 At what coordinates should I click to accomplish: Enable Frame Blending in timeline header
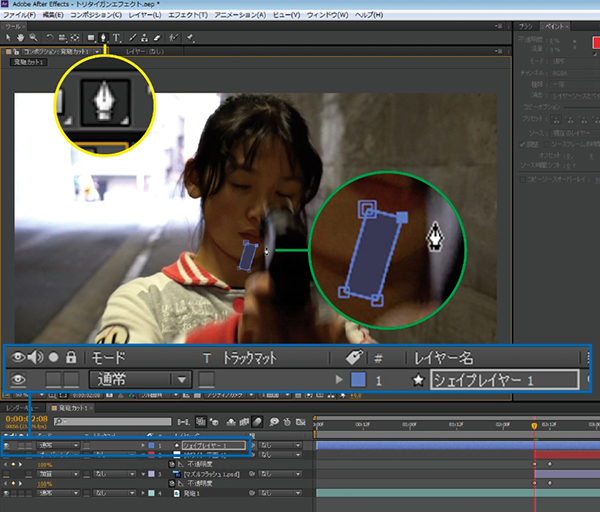tap(244, 422)
